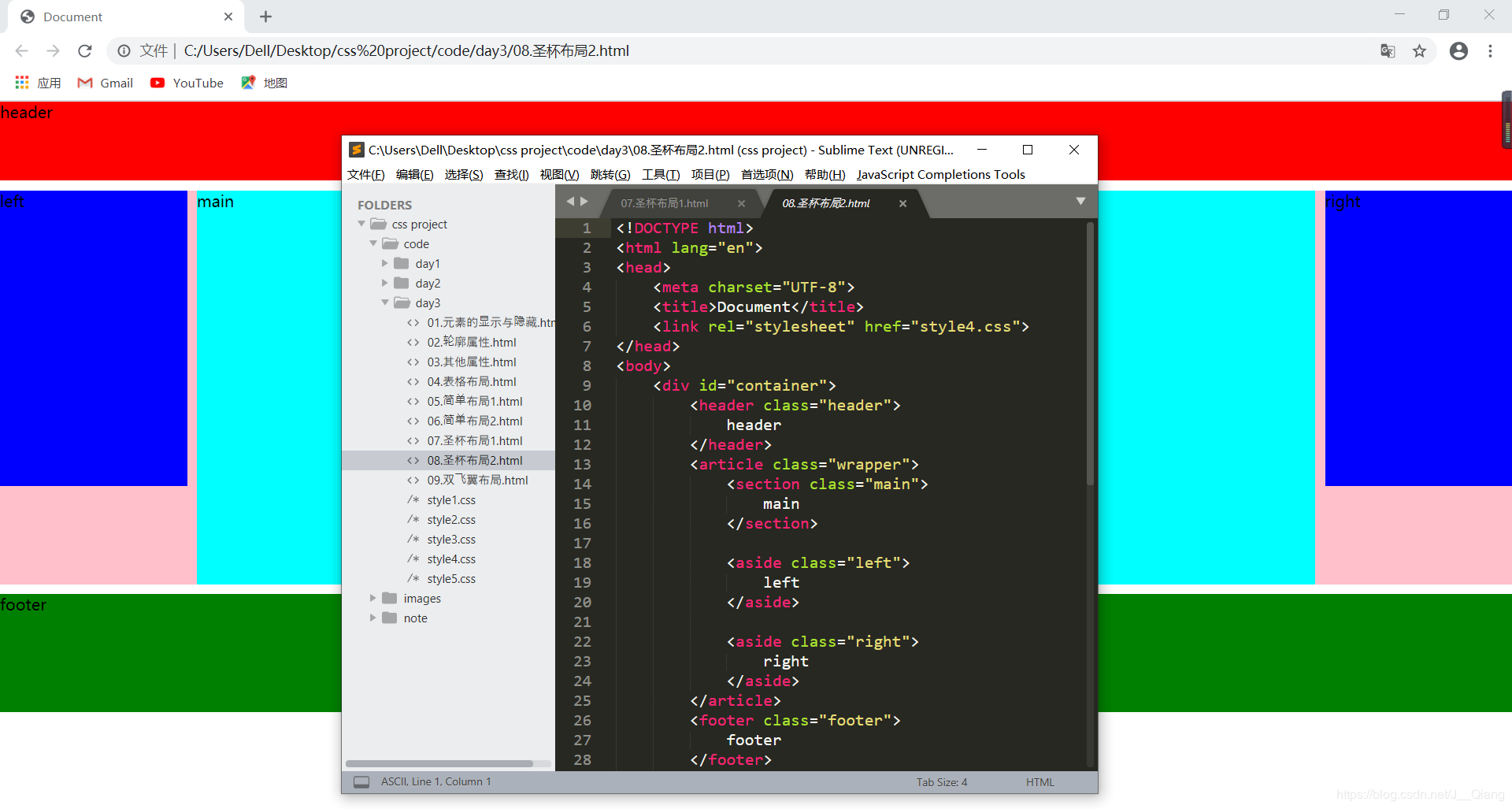
Task: Click line number 14 in gutter
Action: coord(582,484)
